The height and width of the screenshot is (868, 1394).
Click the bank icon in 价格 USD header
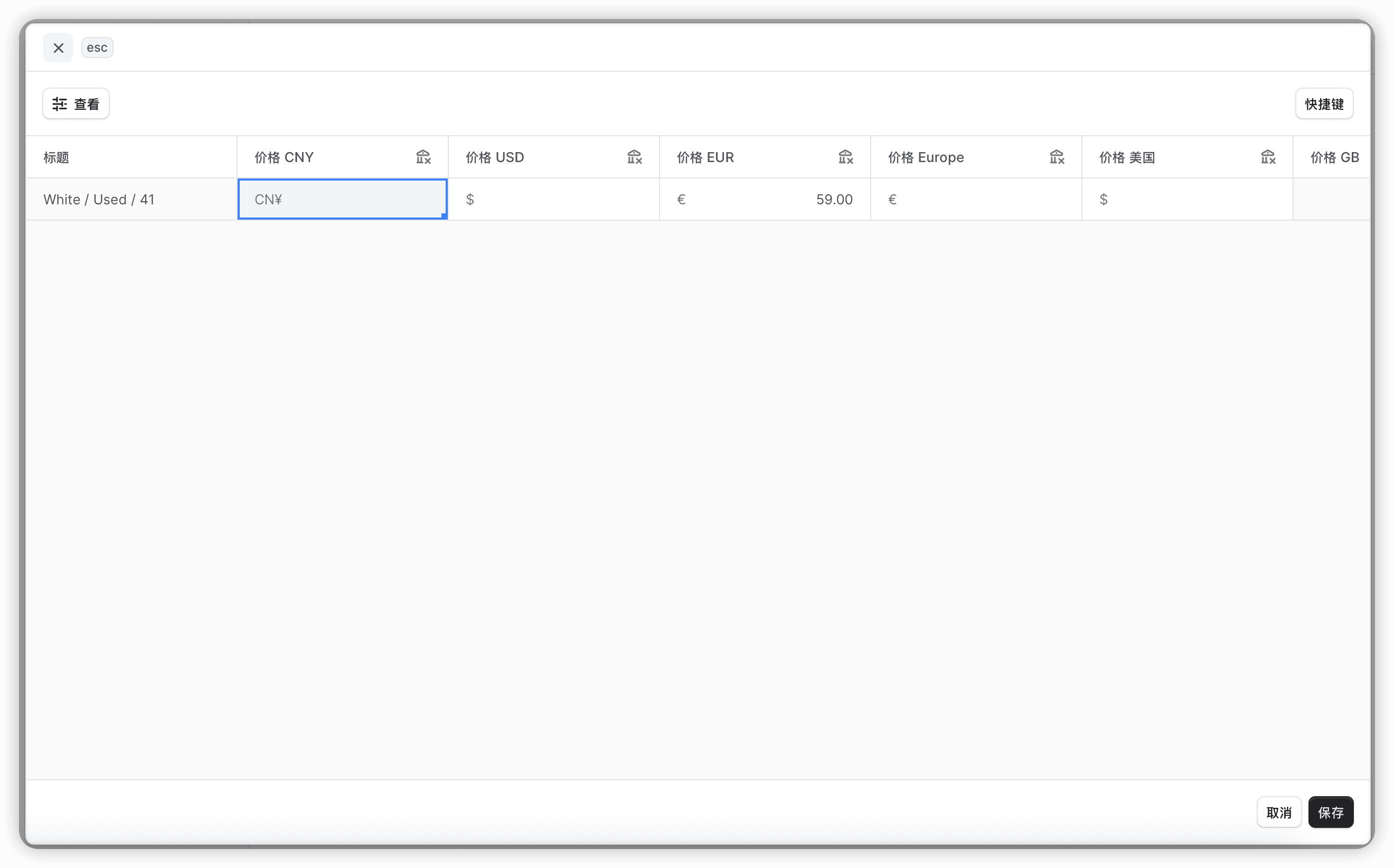pos(634,157)
